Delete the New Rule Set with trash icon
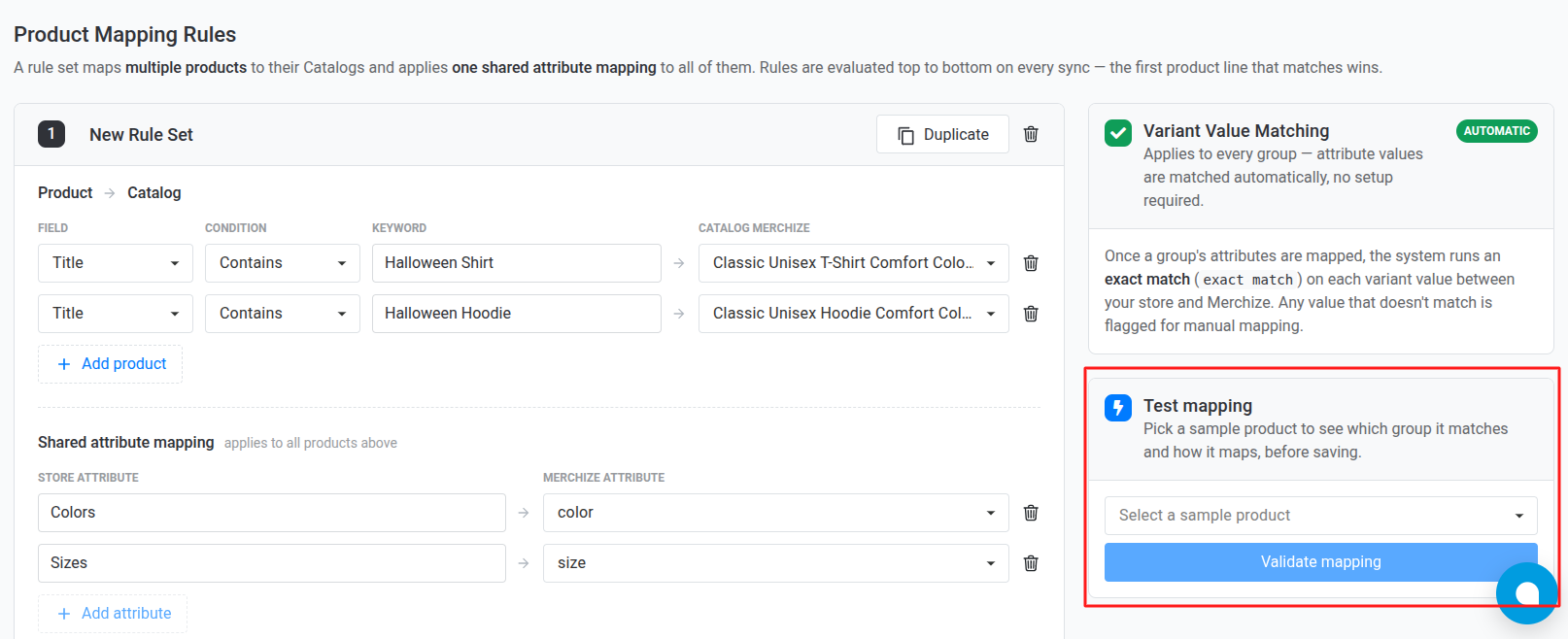The image size is (1568, 639). point(1031,134)
